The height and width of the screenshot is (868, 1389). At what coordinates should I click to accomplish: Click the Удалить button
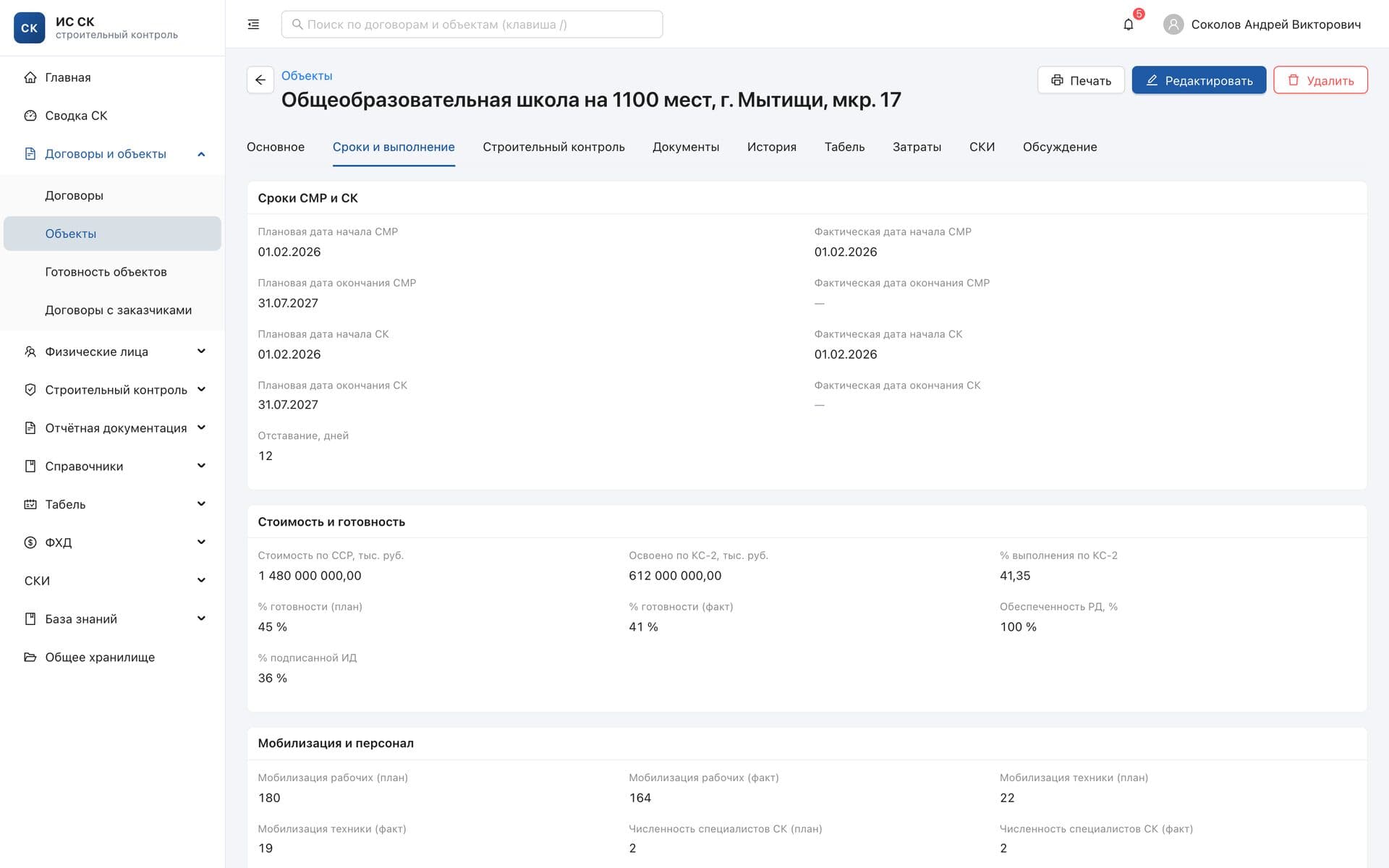(x=1320, y=80)
